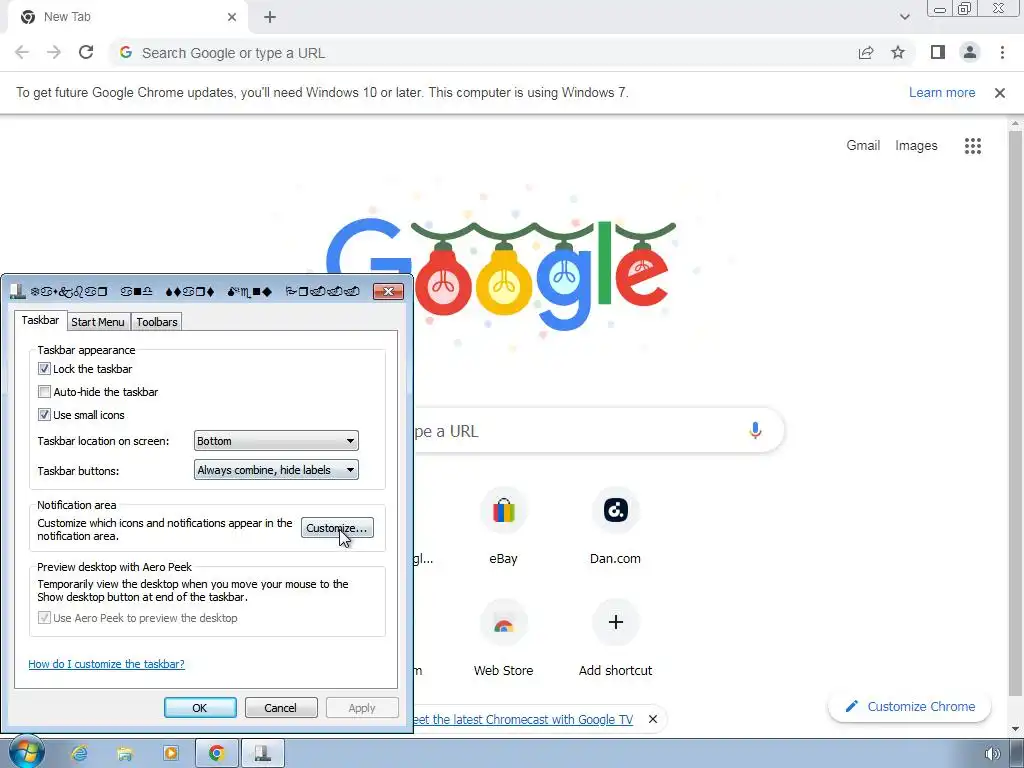Click Customize notification area button
Image resolution: width=1024 pixels, height=768 pixels.
[x=337, y=528]
